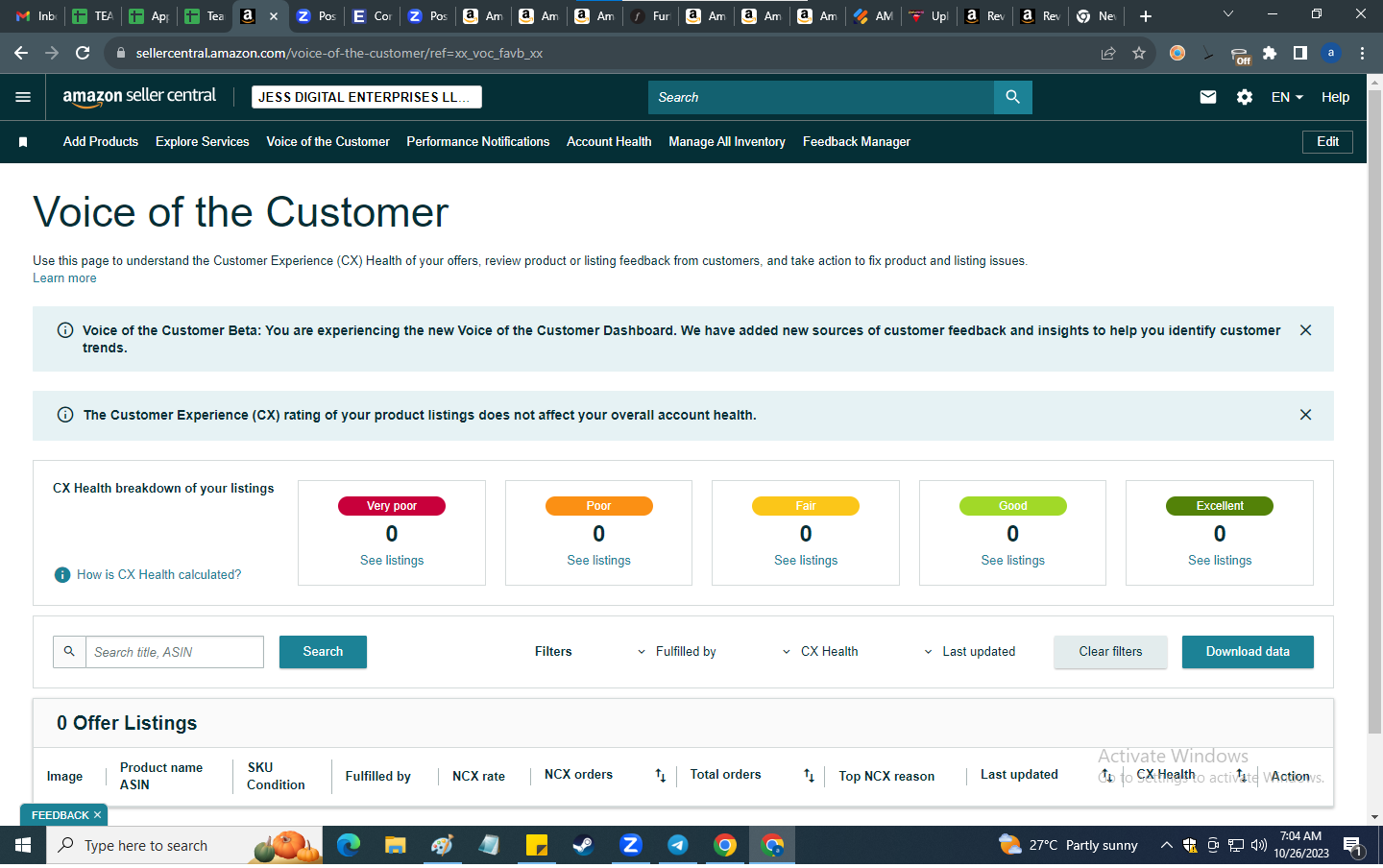Click Edit on the favorites bar
Image resolution: width=1383 pixels, height=868 pixels.
point(1327,142)
